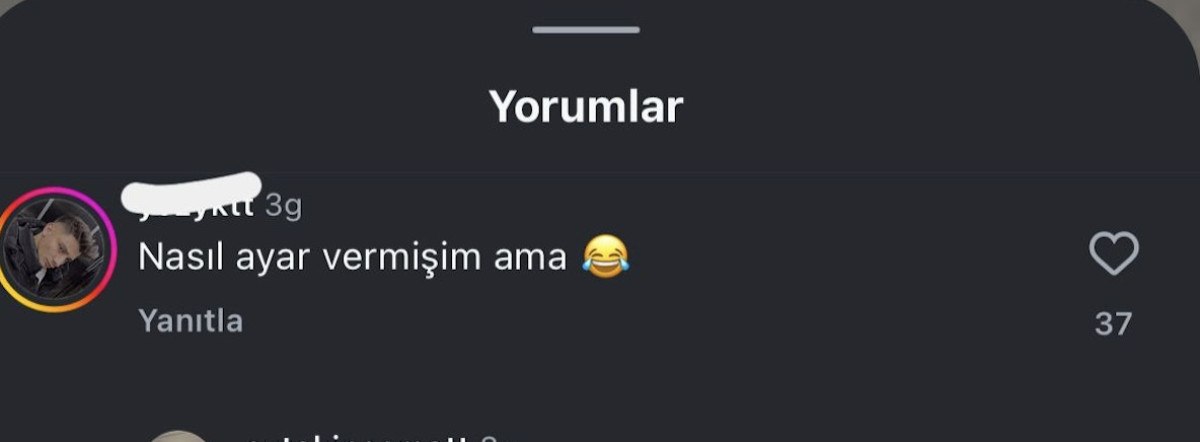Click the drag handle atop the comments sheet

[586, 29]
